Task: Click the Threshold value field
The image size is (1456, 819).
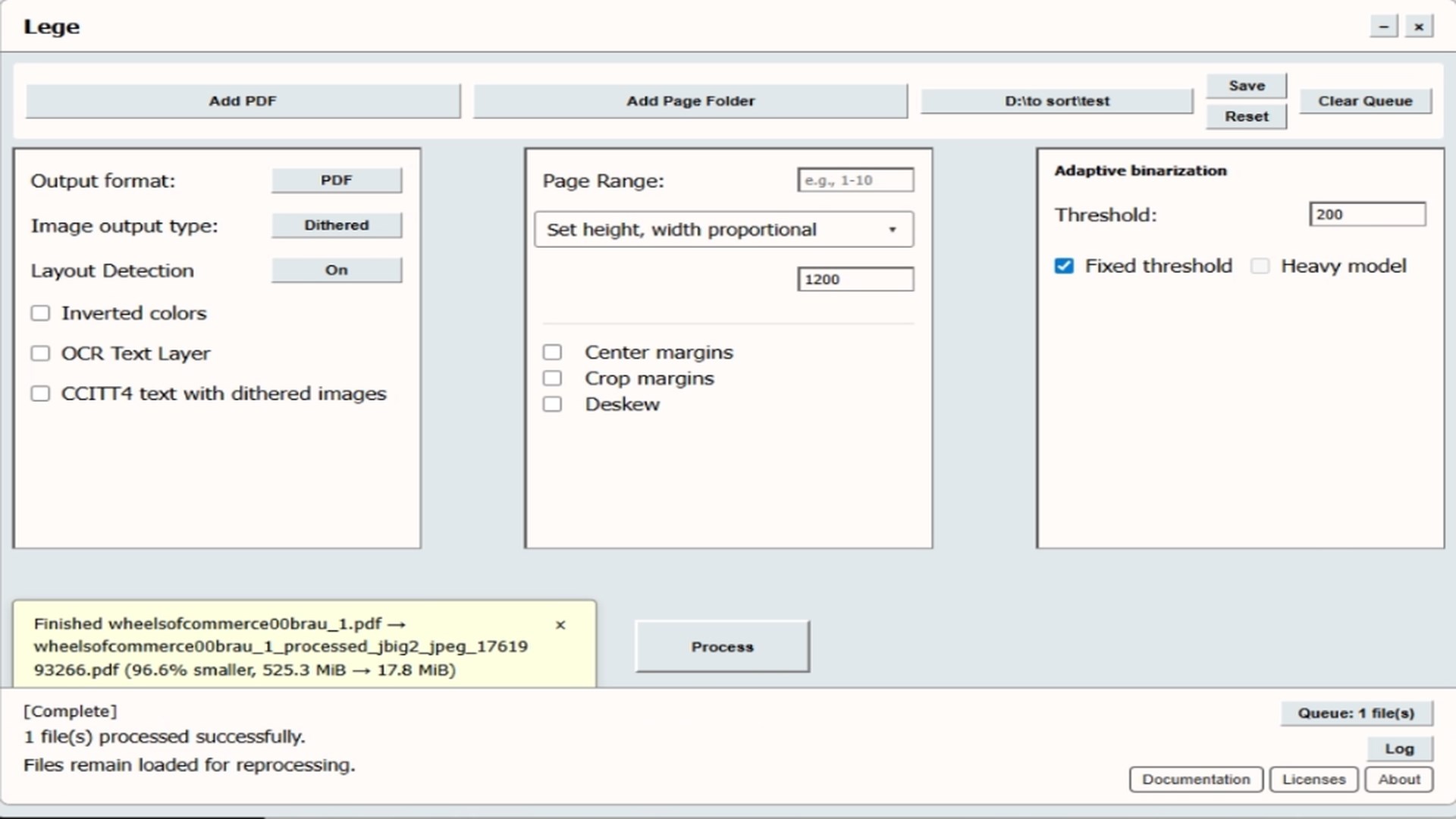Action: coord(1367,215)
